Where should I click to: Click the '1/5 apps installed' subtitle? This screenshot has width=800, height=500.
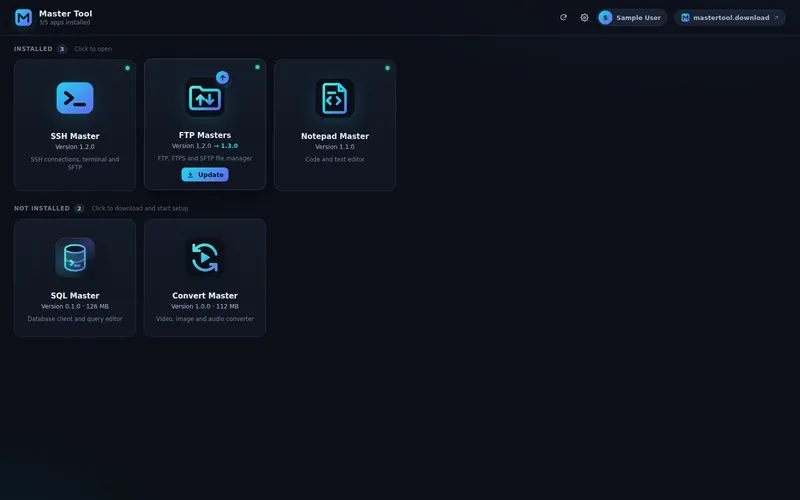65,22
